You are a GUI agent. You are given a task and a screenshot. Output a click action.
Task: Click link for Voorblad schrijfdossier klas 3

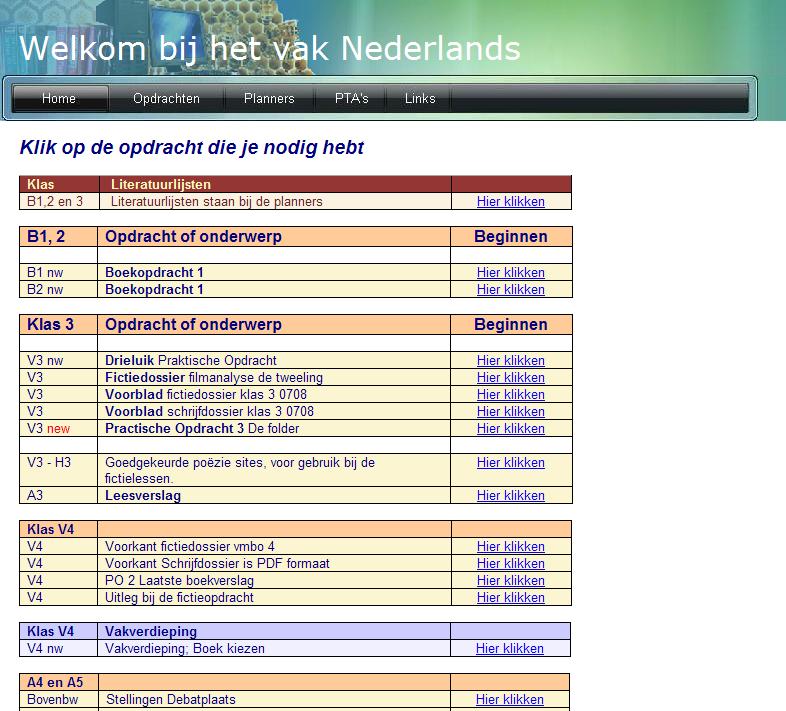click(510, 412)
